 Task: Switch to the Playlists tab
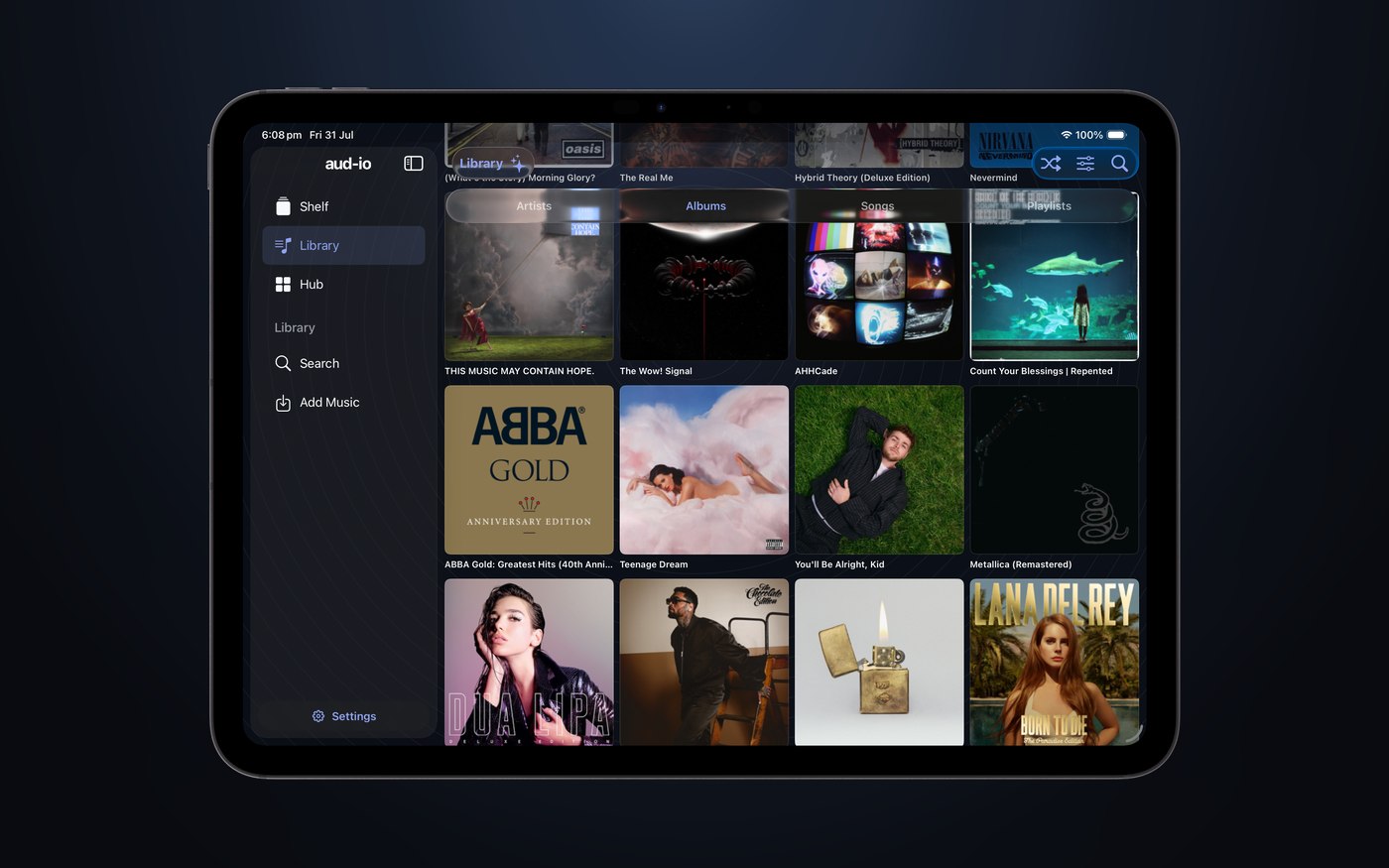pos(1050,206)
